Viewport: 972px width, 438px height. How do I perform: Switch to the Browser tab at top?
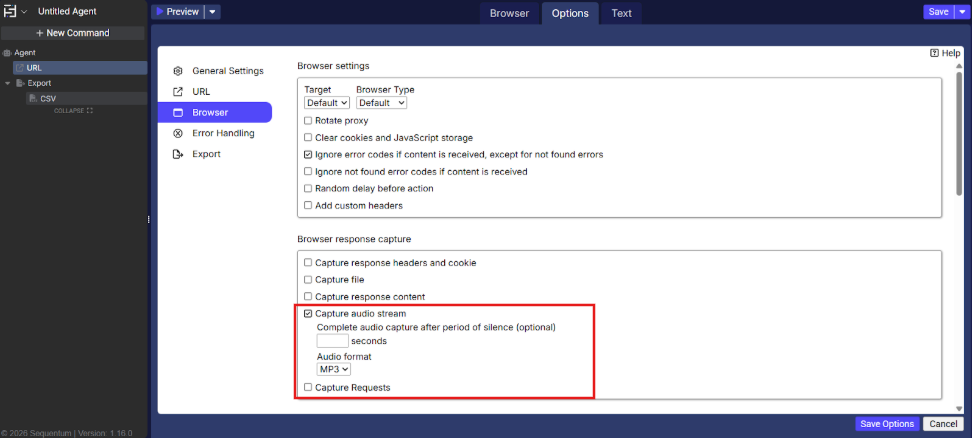[x=509, y=13]
